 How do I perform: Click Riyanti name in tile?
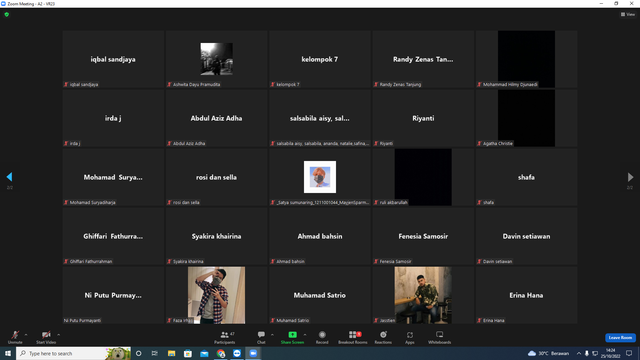click(423, 118)
